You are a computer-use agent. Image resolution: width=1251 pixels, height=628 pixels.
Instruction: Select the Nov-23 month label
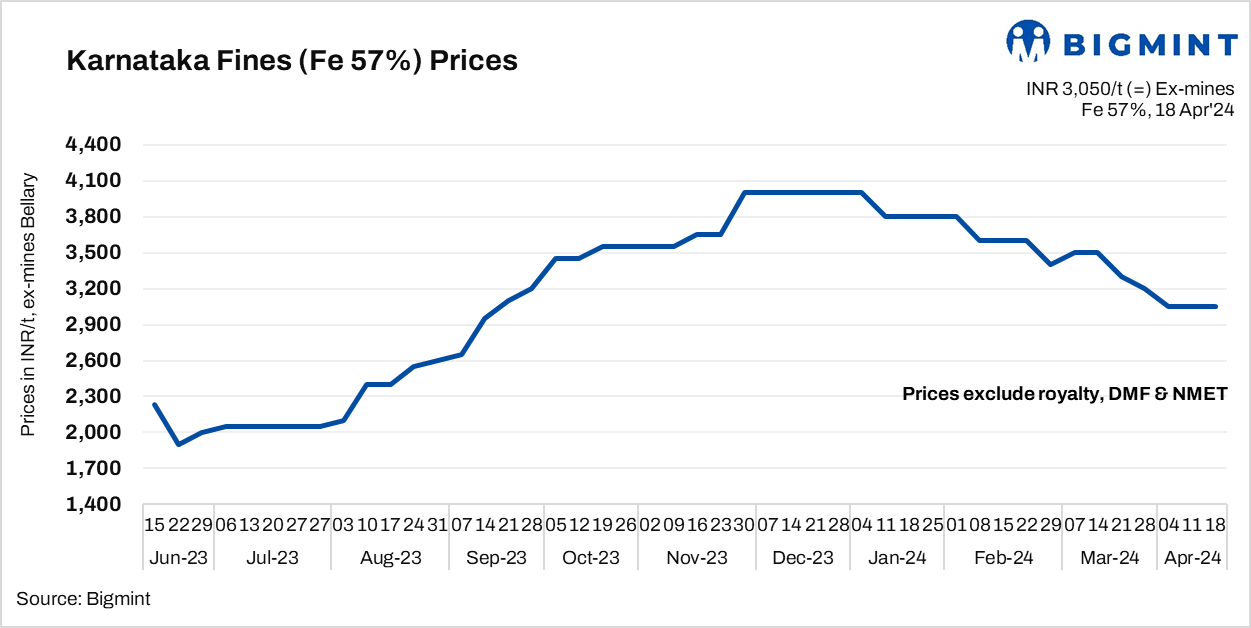pos(697,558)
